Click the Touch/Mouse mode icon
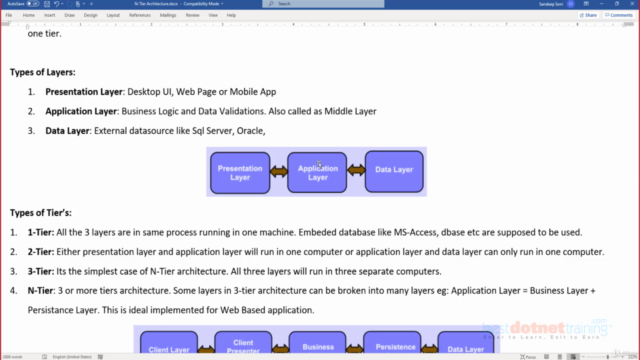The height and width of the screenshot is (360, 640). (78, 4)
